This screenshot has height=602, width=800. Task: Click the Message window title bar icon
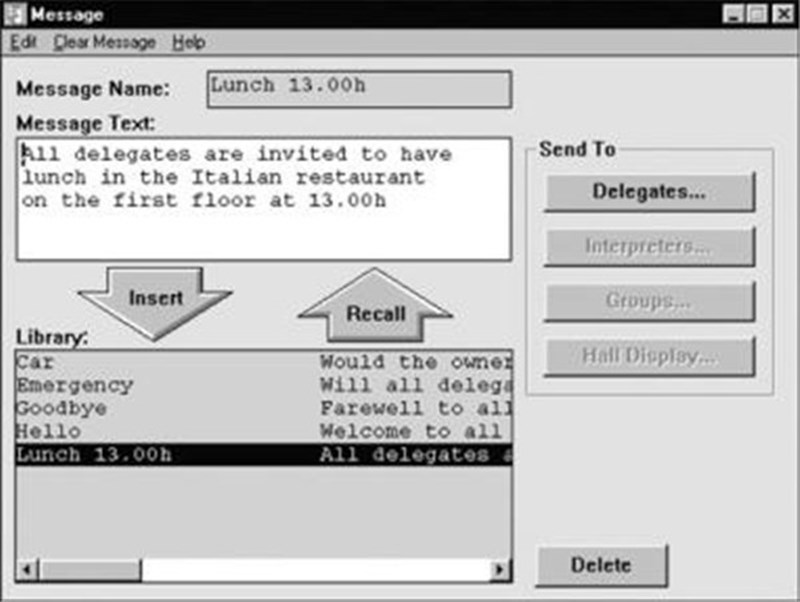pos(14,15)
